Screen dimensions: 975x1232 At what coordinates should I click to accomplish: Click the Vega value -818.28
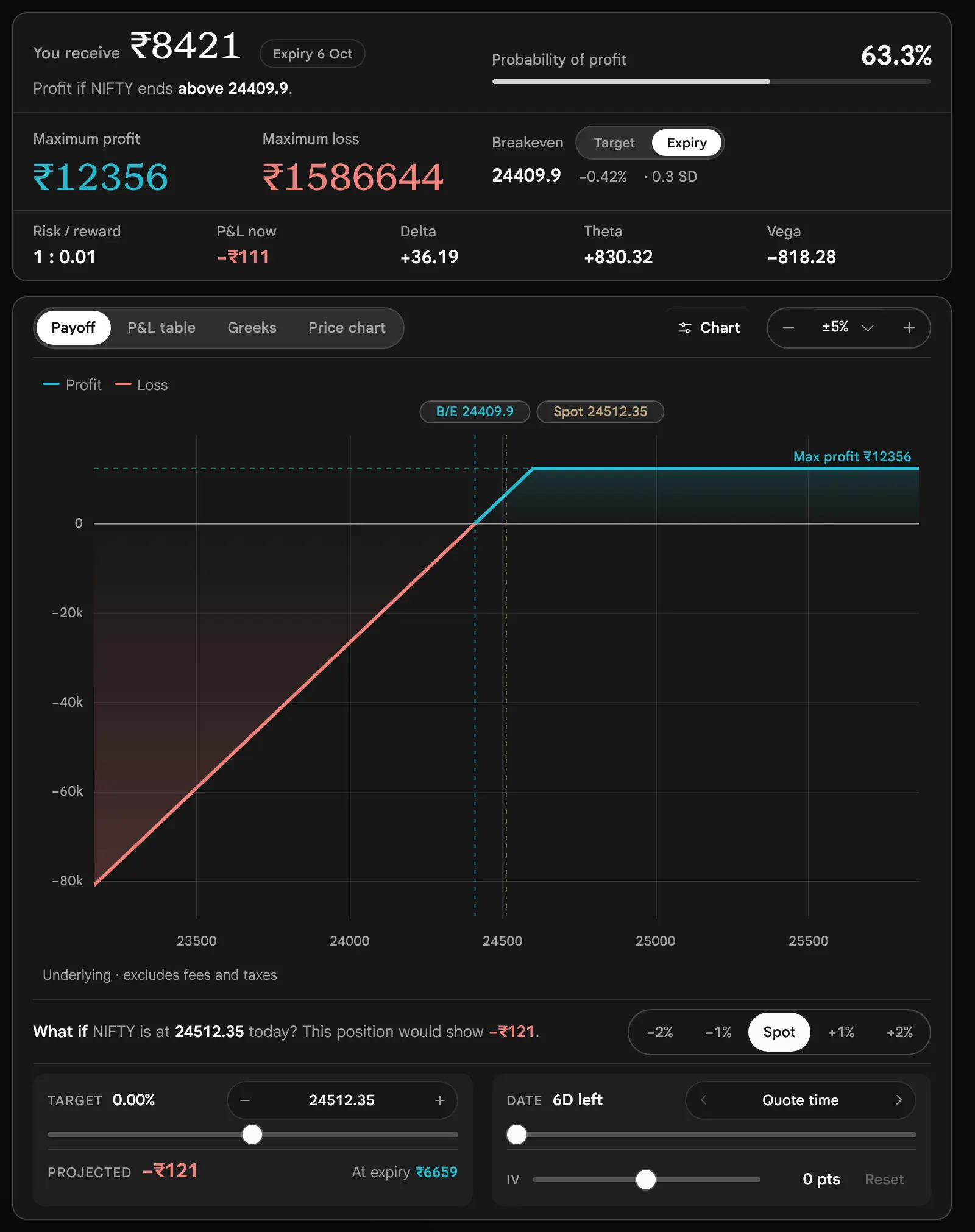801,257
